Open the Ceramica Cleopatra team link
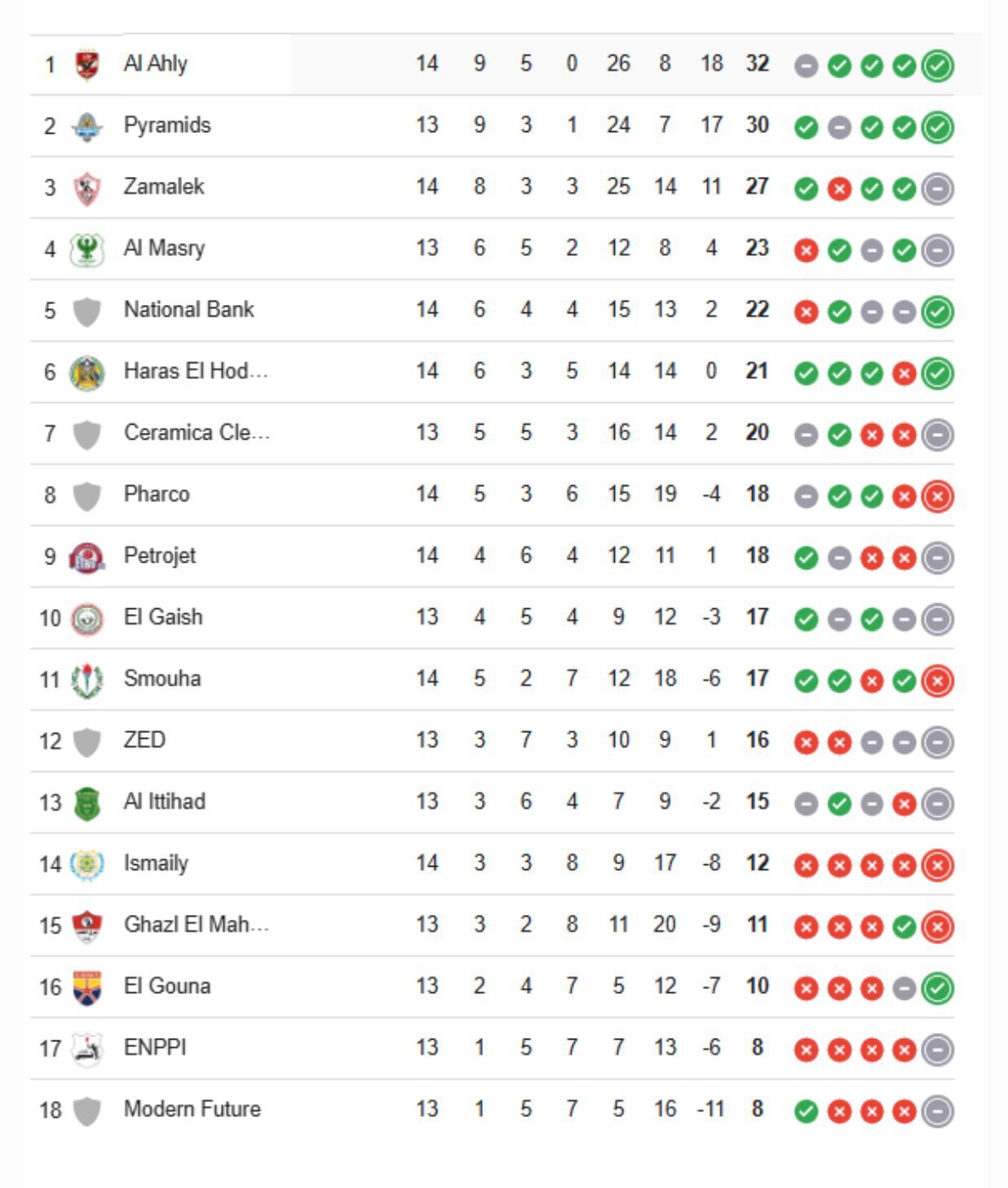This screenshot has width=1008, height=1188. (x=196, y=433)
